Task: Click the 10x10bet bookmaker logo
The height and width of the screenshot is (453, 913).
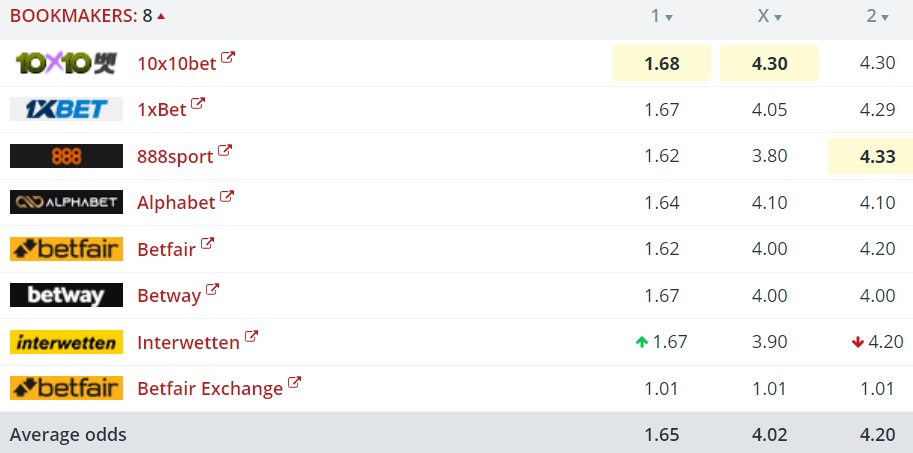Action: [x=66, y=63]
